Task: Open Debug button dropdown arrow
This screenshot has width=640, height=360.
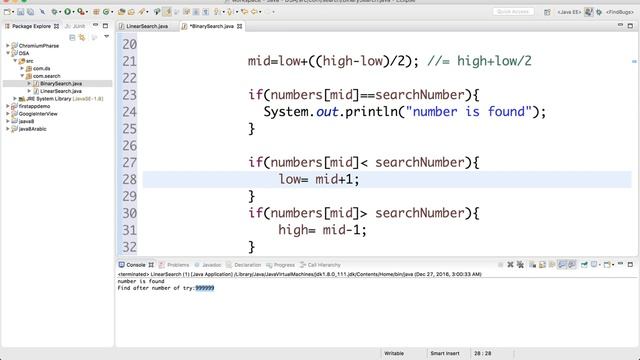Action: [60, 12]
